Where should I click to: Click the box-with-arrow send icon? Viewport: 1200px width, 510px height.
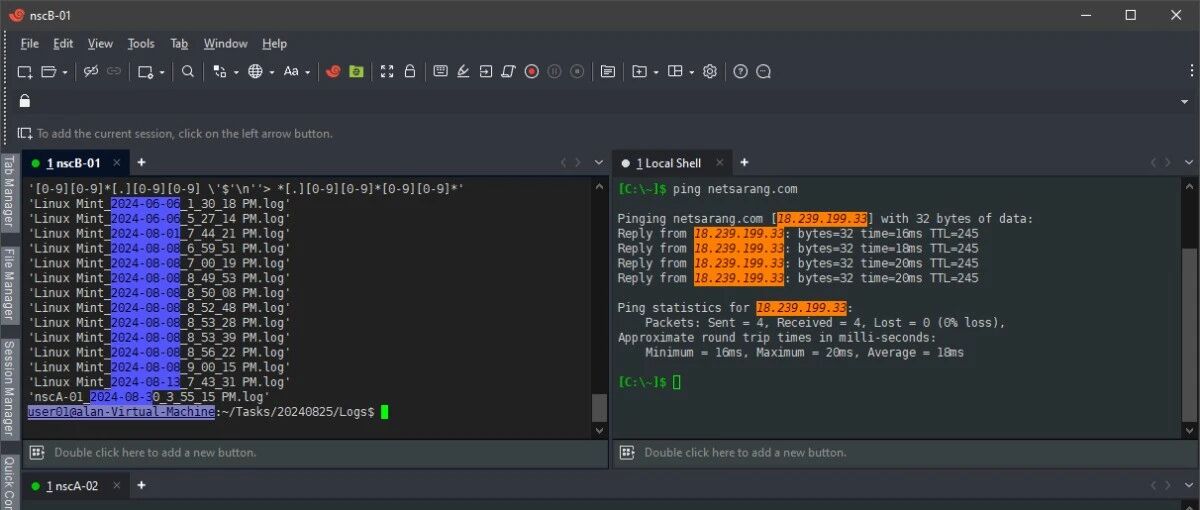tap(486, 72)
